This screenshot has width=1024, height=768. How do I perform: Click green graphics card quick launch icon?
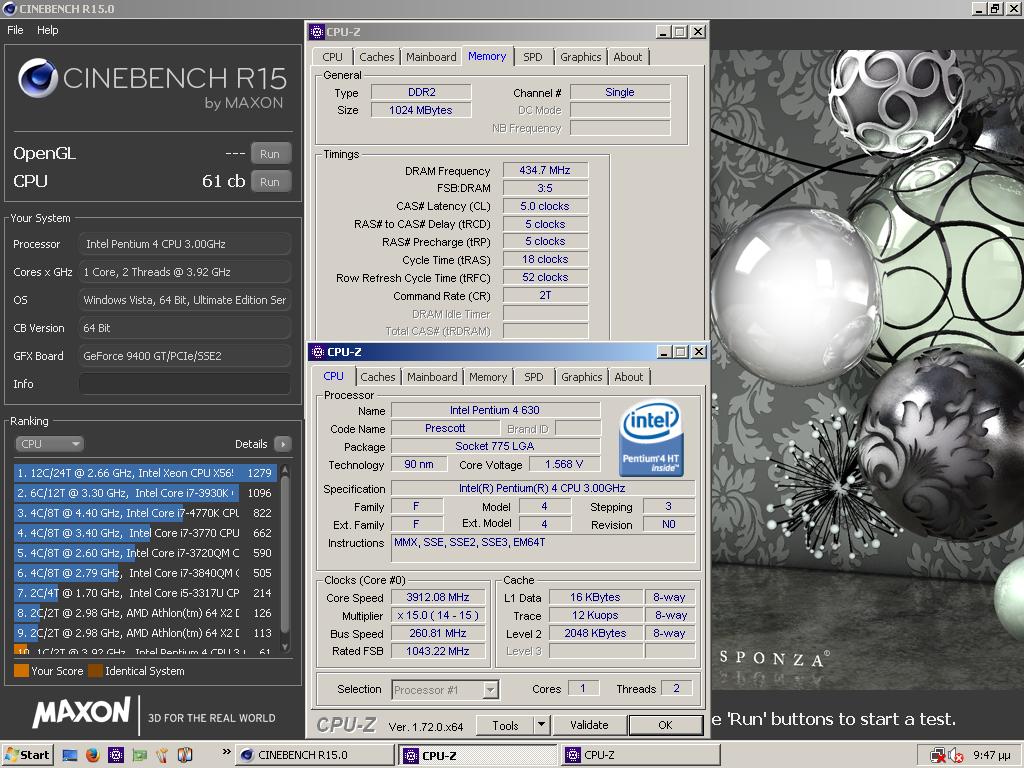click(140, 756)
